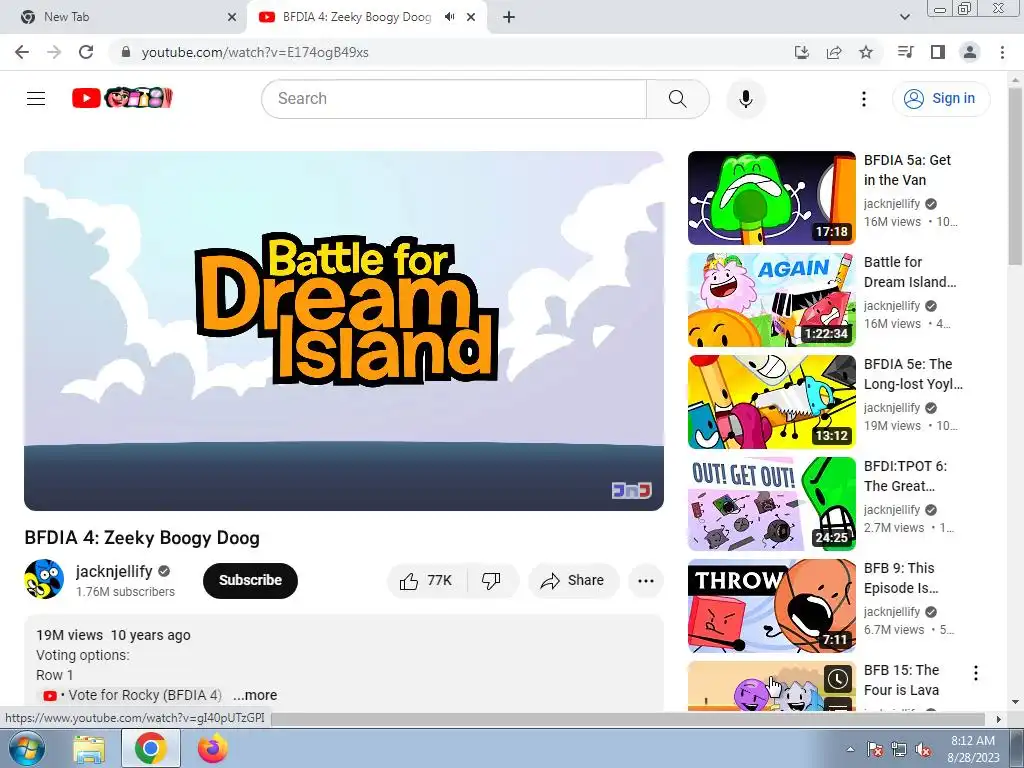Viewport: 1024px width, 768px height.
Task: Open Windows Start menu
Action: 25,748
